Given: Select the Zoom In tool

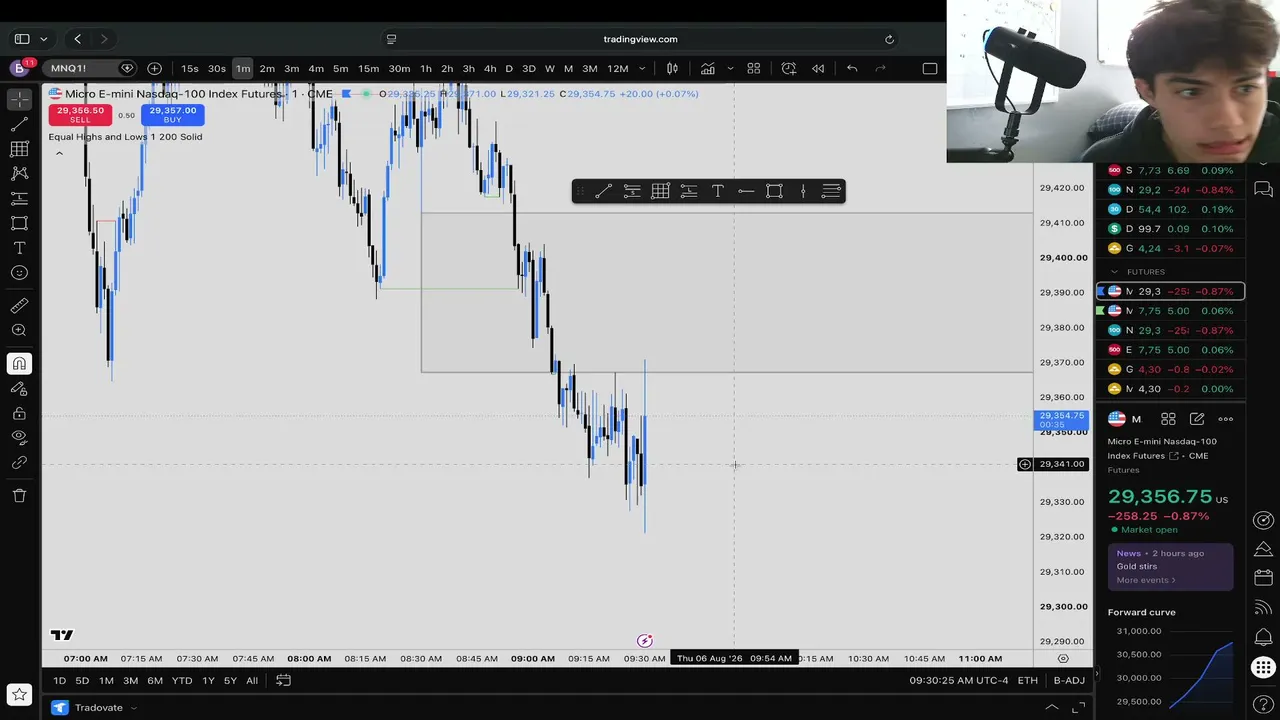Looking at the screenshot, I should 19,330.
